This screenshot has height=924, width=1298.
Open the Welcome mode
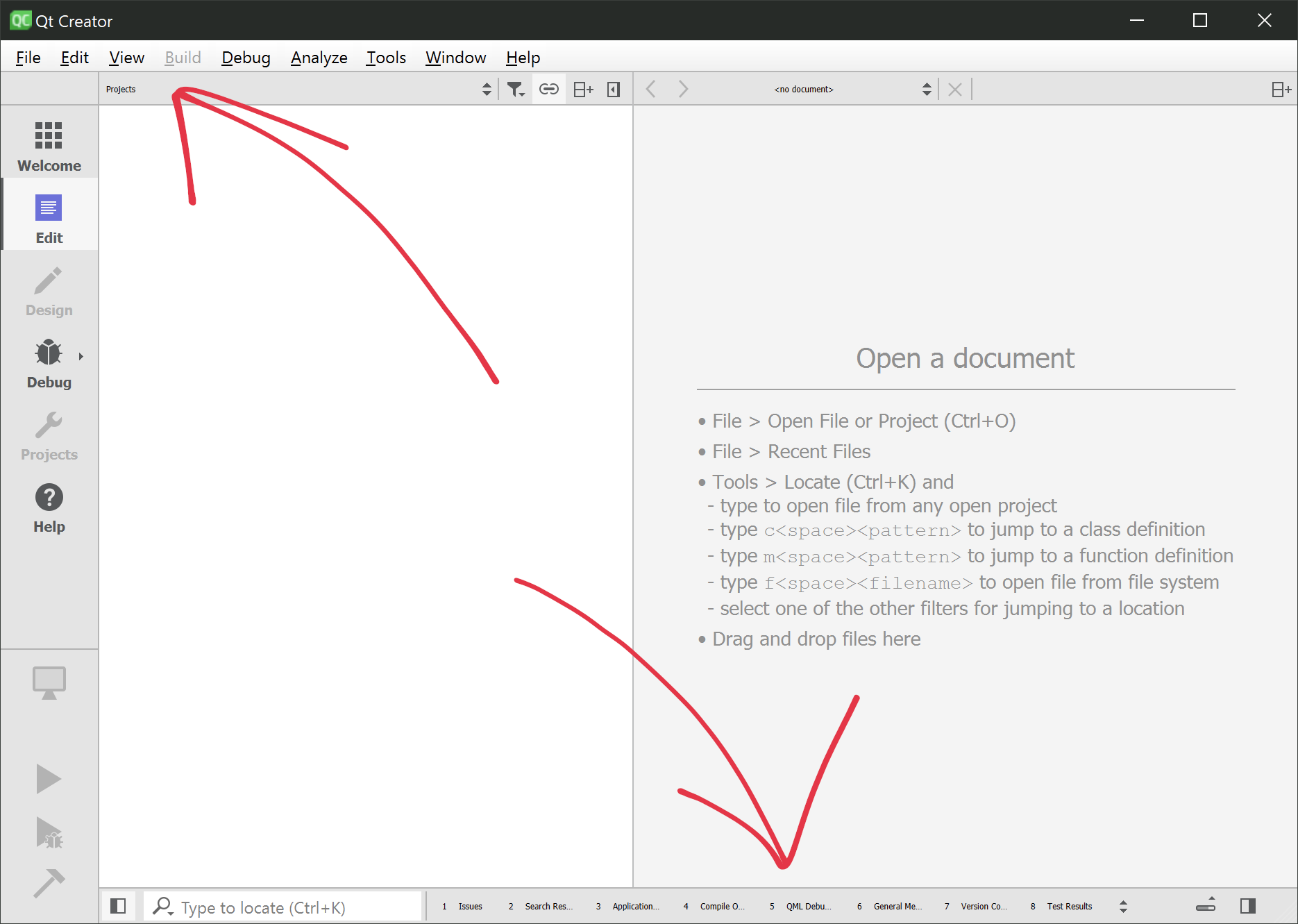49,146
